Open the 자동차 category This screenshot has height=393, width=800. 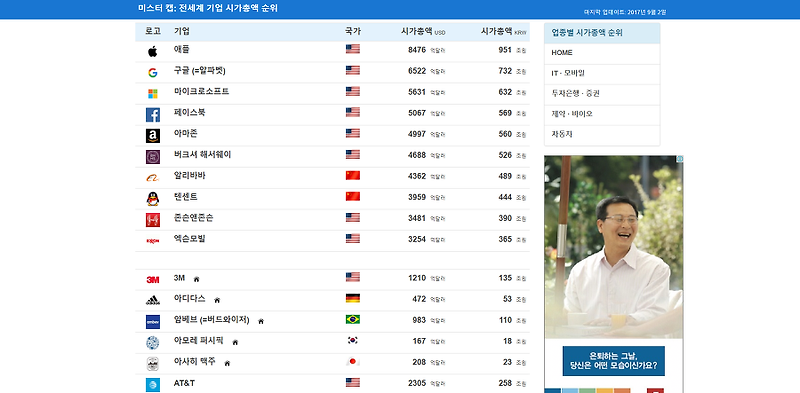pos(602,135)
